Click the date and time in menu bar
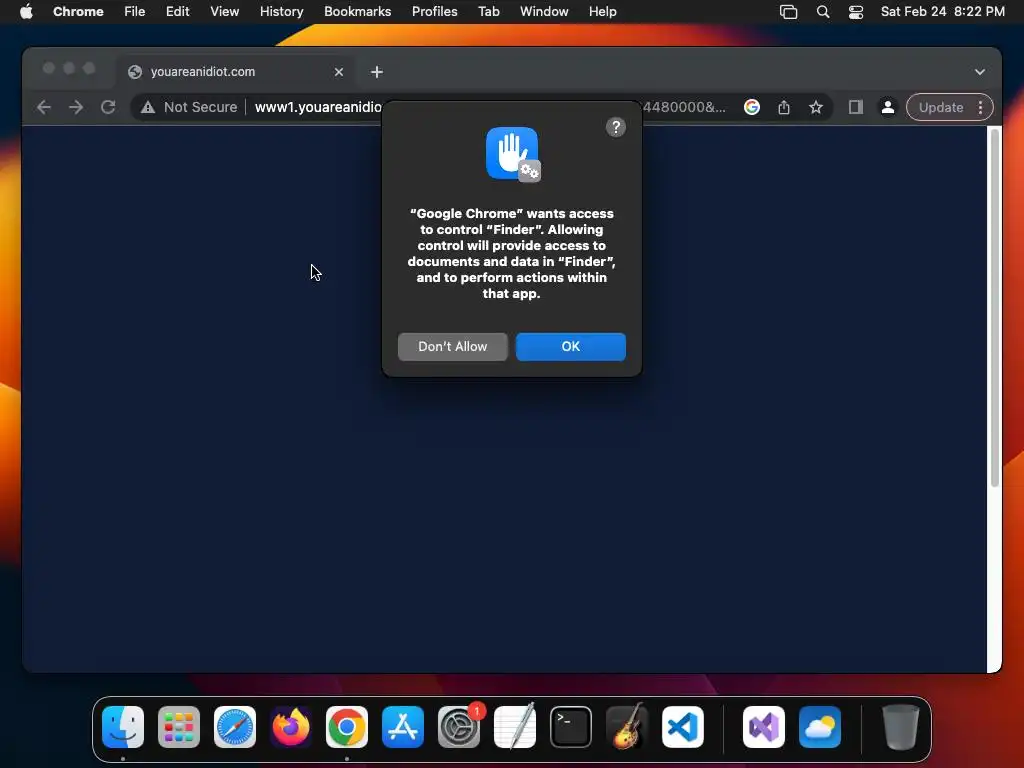 (942, 12)
